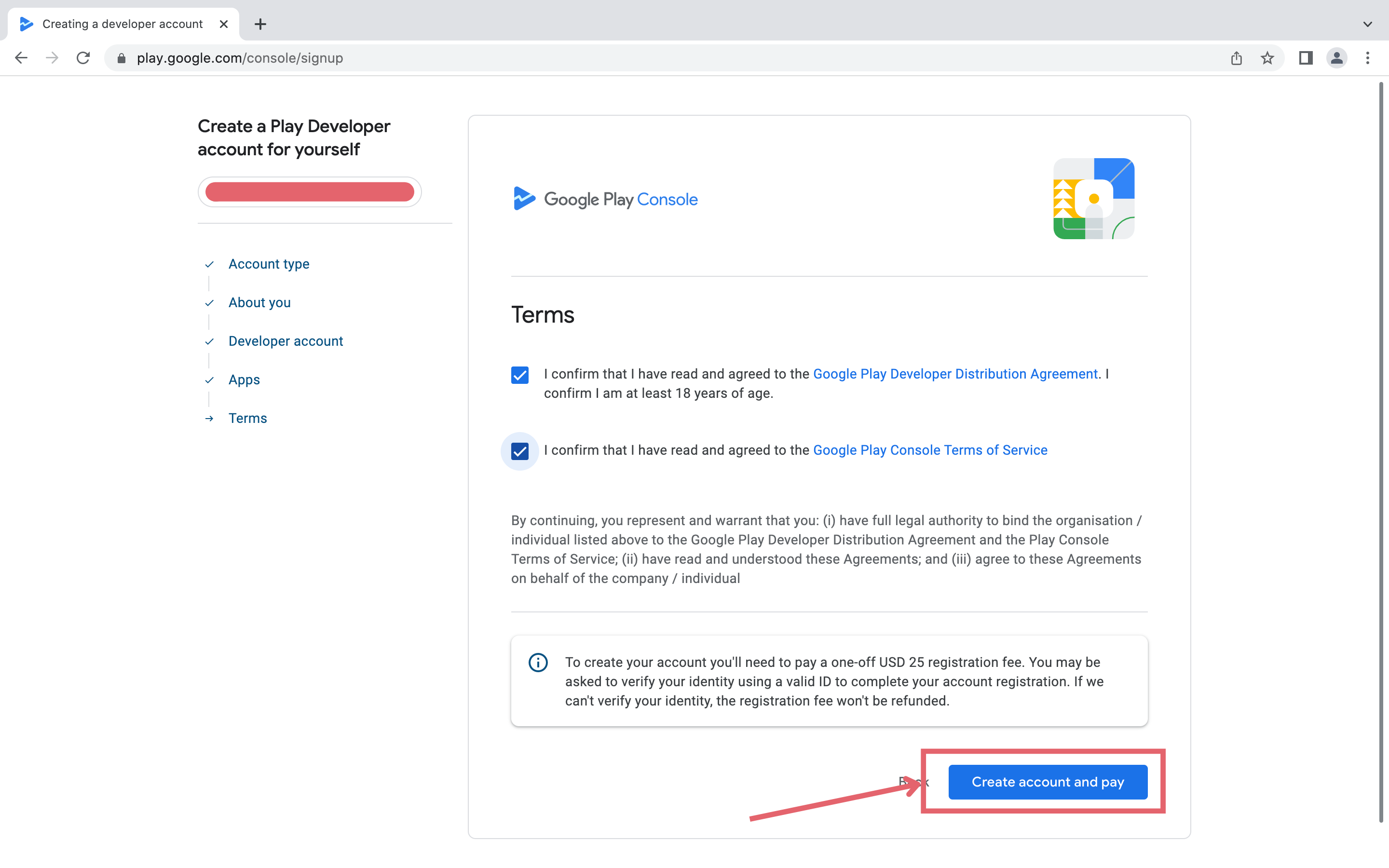Click the checkmark beside Account type
Image resolution: width=1389 pixels, height=868 pixels.
209,264
